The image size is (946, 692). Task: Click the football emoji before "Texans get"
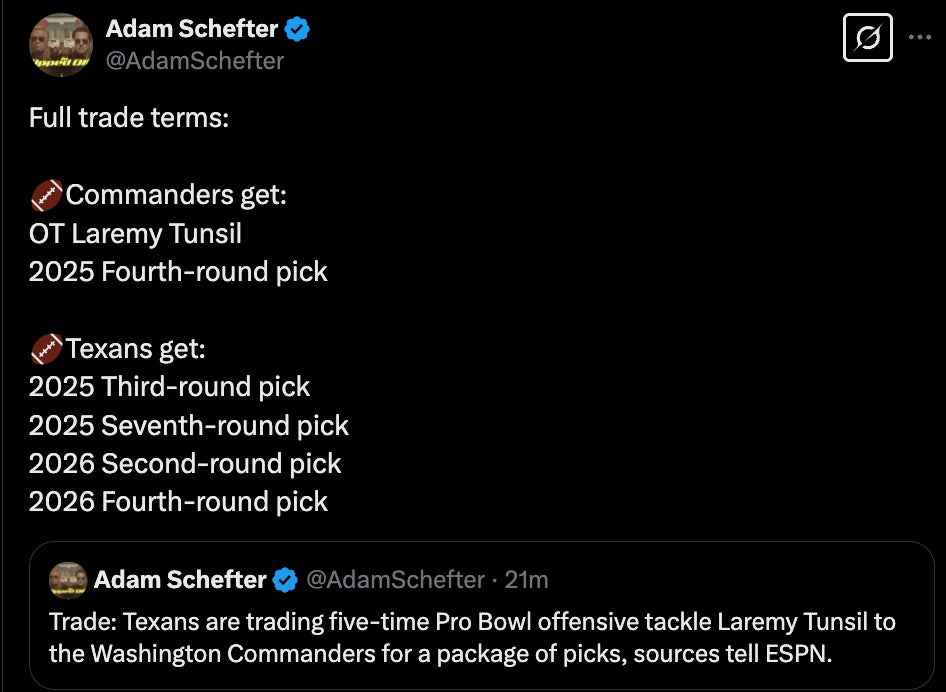[46, 349]
